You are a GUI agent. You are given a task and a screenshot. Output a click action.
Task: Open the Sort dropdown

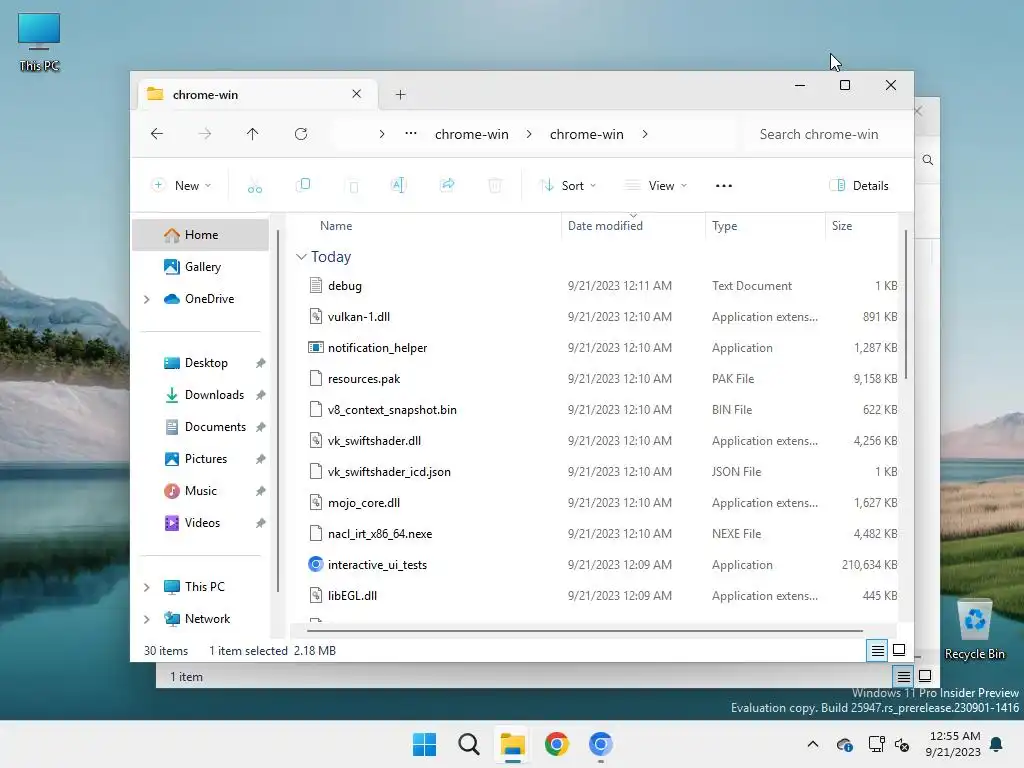pyautogui.click(x=568, y=186)
